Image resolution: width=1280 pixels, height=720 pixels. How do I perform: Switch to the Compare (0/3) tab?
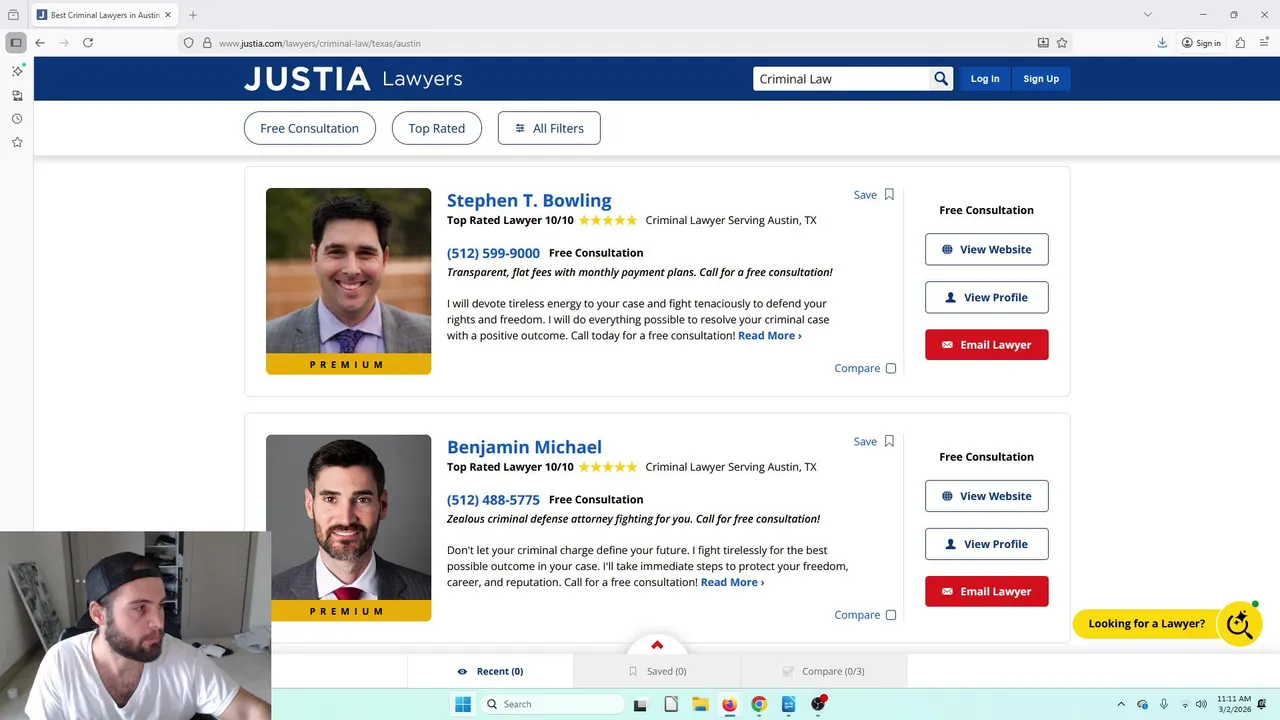[x=824, y=671]
